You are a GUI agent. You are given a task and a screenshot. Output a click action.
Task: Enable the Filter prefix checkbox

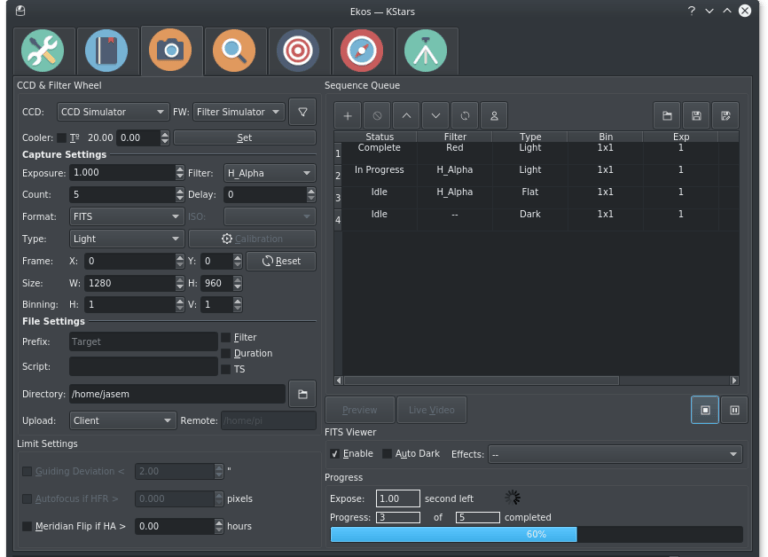coord(226,338)
